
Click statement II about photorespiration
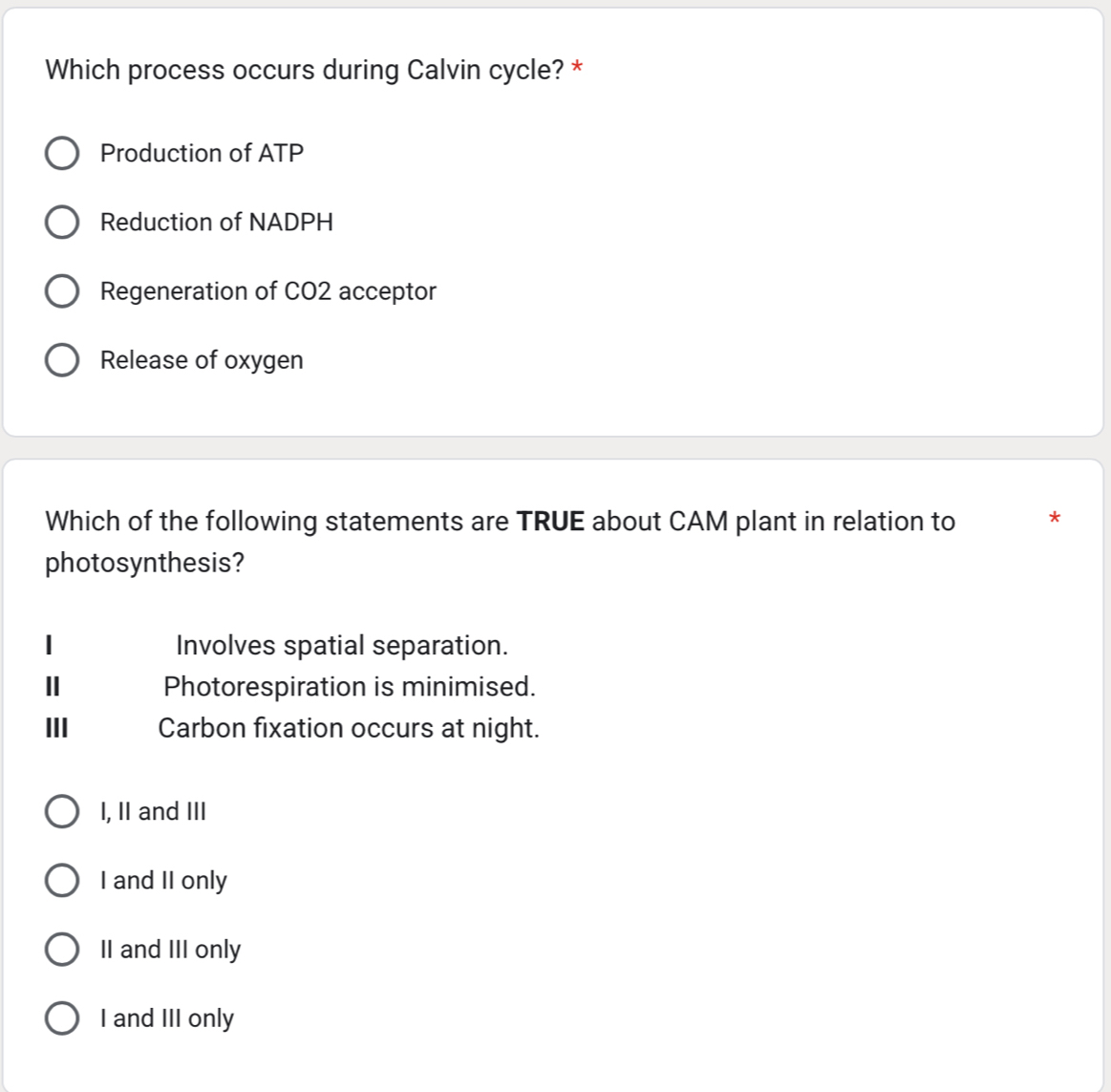(x=349, y=686)
